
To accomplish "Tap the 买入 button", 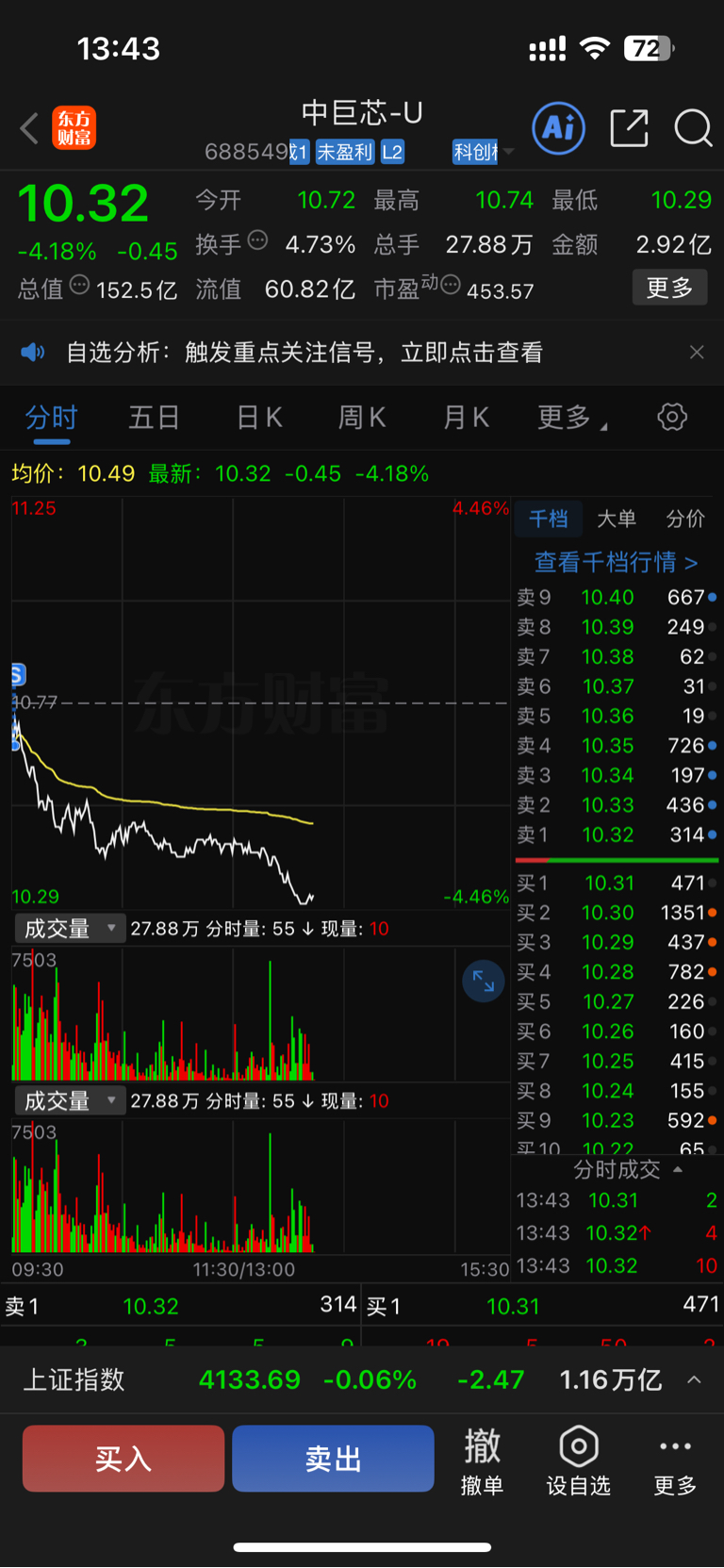I will point(123,1459).
